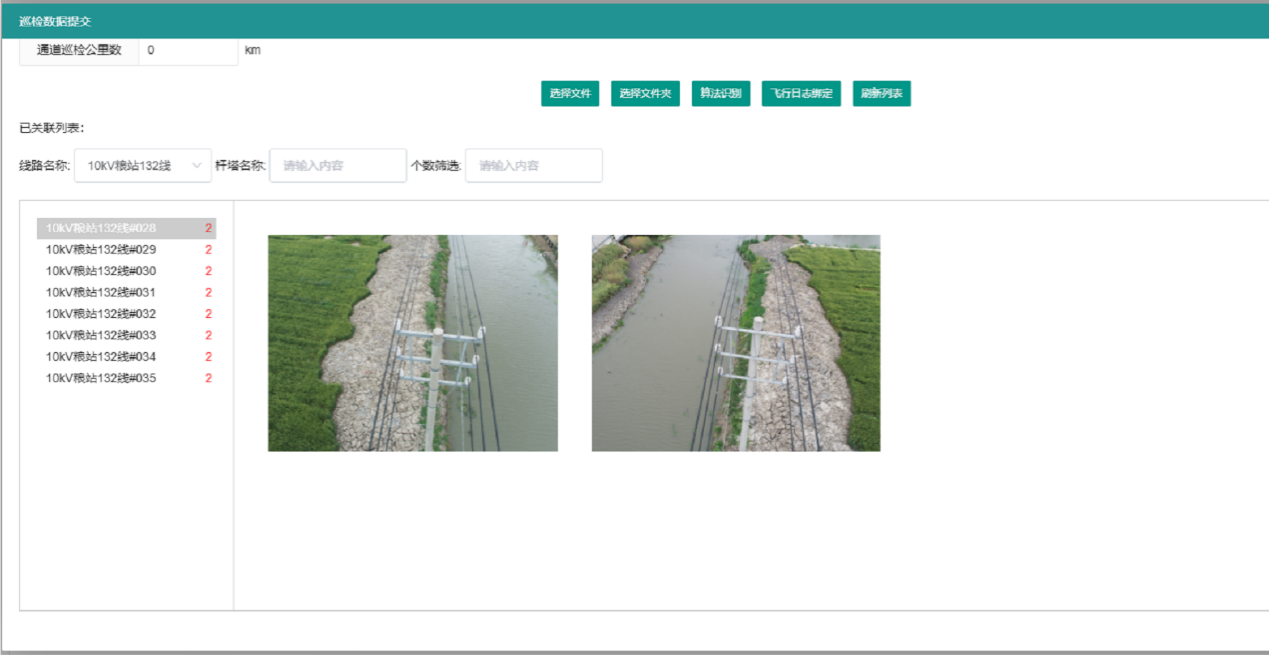Focus the 个数筛选 filter input

pyautogui.click(x=534, y=165)
